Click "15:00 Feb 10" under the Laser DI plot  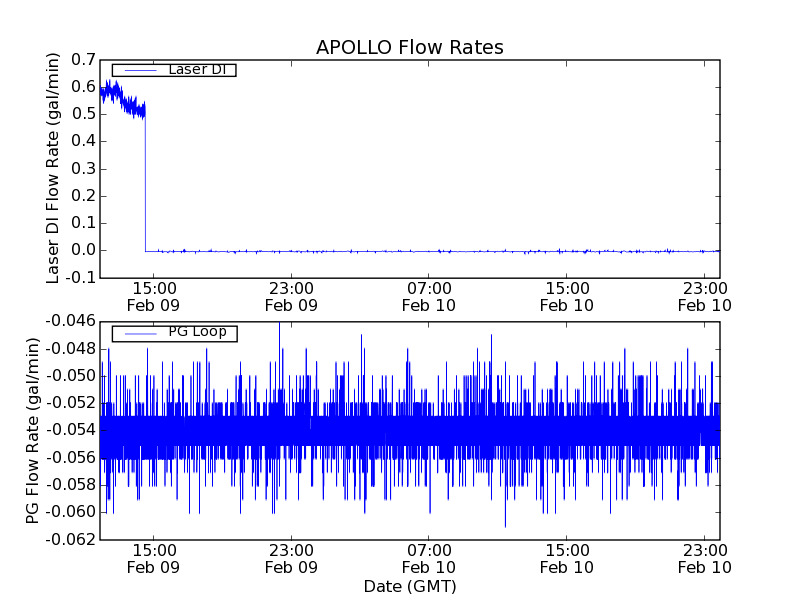(567, 297)
